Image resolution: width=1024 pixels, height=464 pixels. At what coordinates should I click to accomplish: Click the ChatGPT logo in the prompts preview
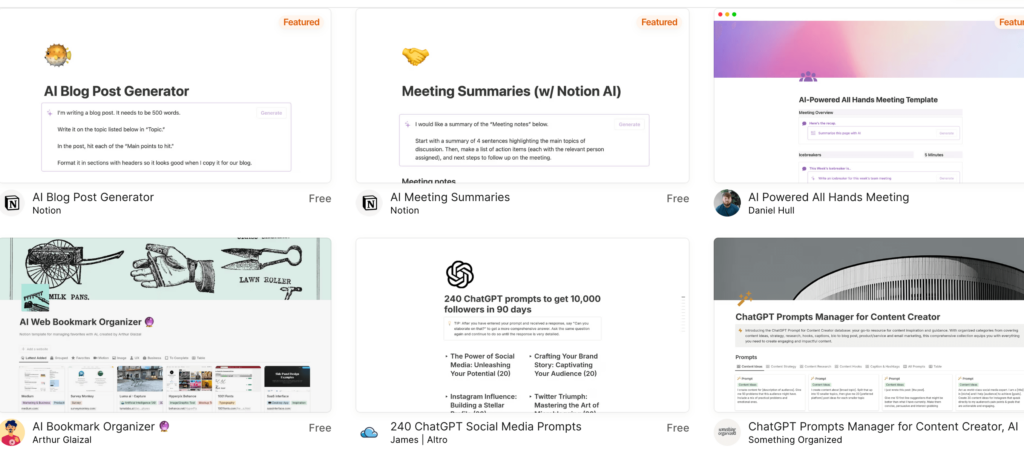[x=460, y=274]
